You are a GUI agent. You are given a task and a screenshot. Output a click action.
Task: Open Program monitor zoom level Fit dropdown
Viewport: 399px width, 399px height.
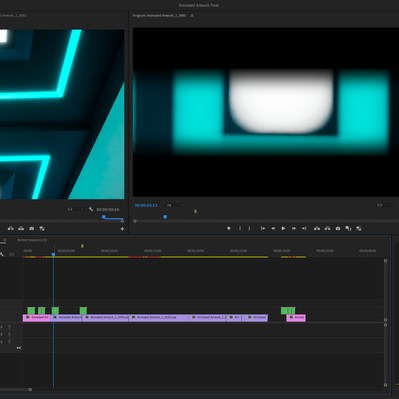pos(175,205)
